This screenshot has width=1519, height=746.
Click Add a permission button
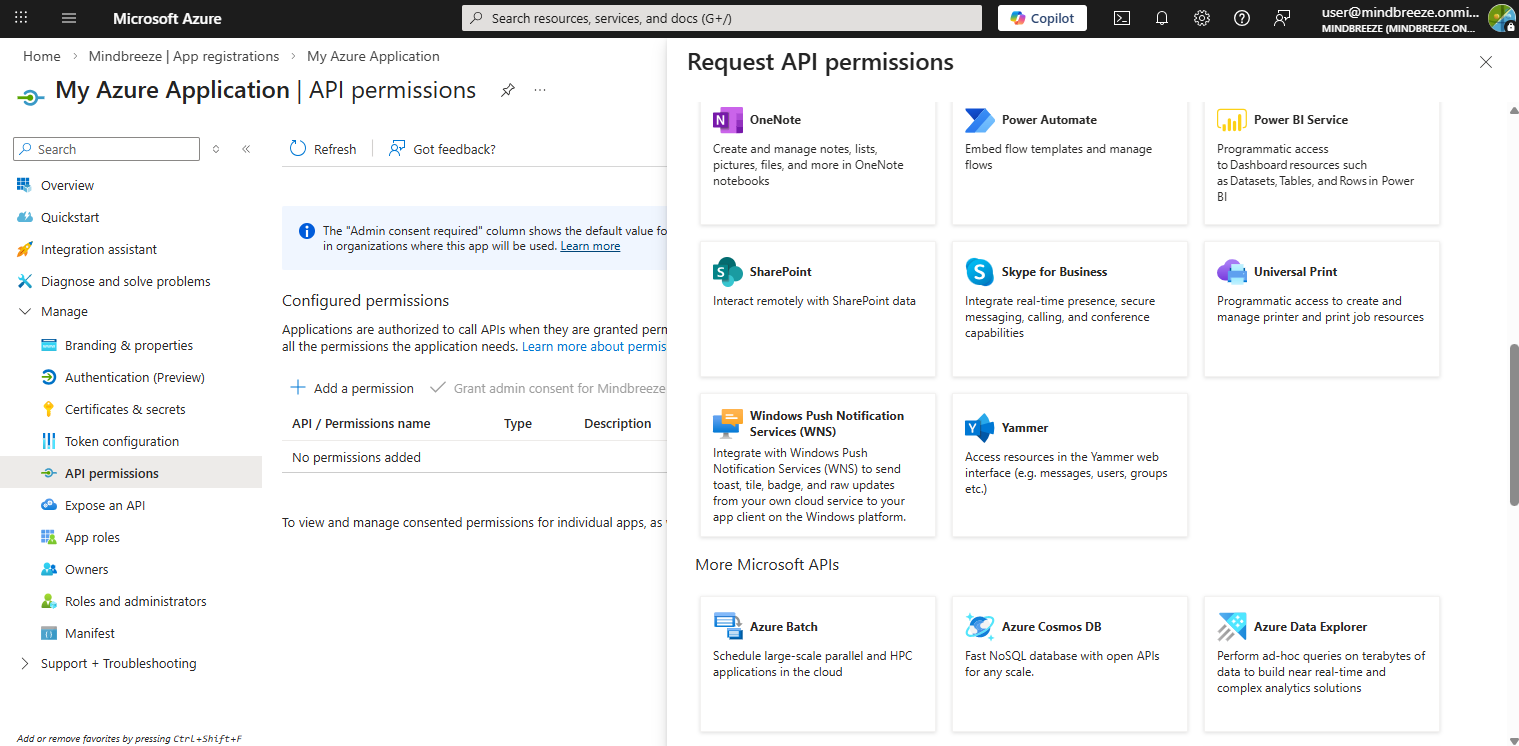click(x=352, y=388)
